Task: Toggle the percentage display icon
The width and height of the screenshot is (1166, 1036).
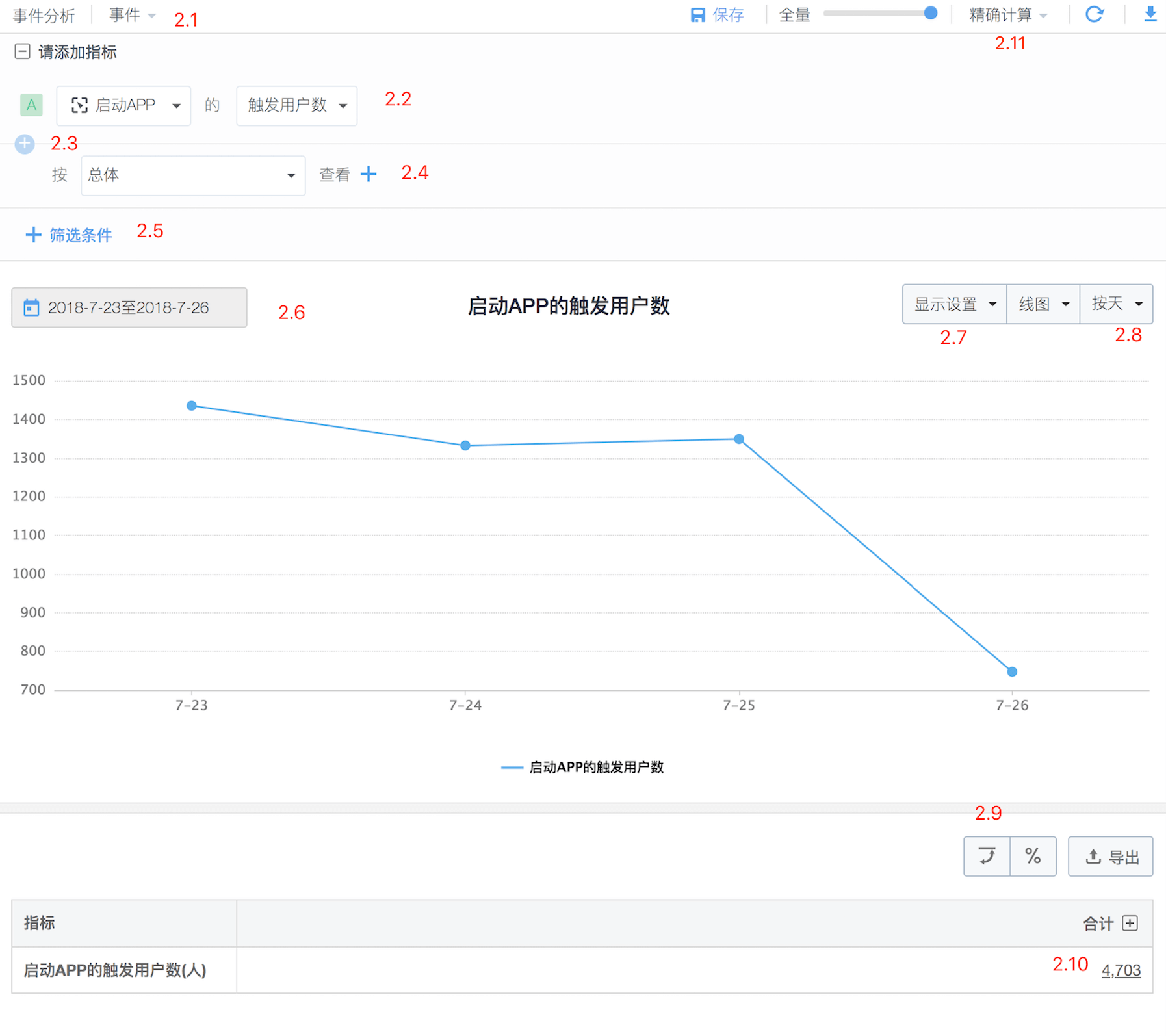Action: tap(1033, 856)
